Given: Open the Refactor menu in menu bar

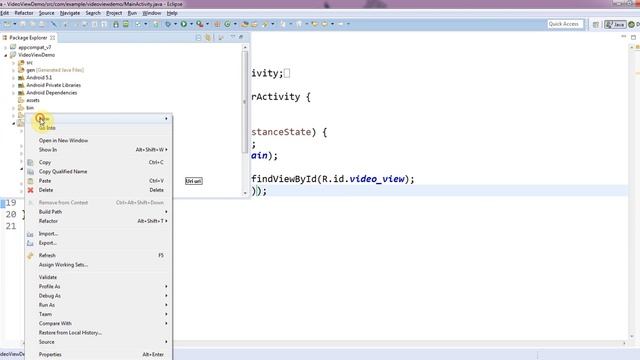Looking at the screenshot, I should click(24, 13).
